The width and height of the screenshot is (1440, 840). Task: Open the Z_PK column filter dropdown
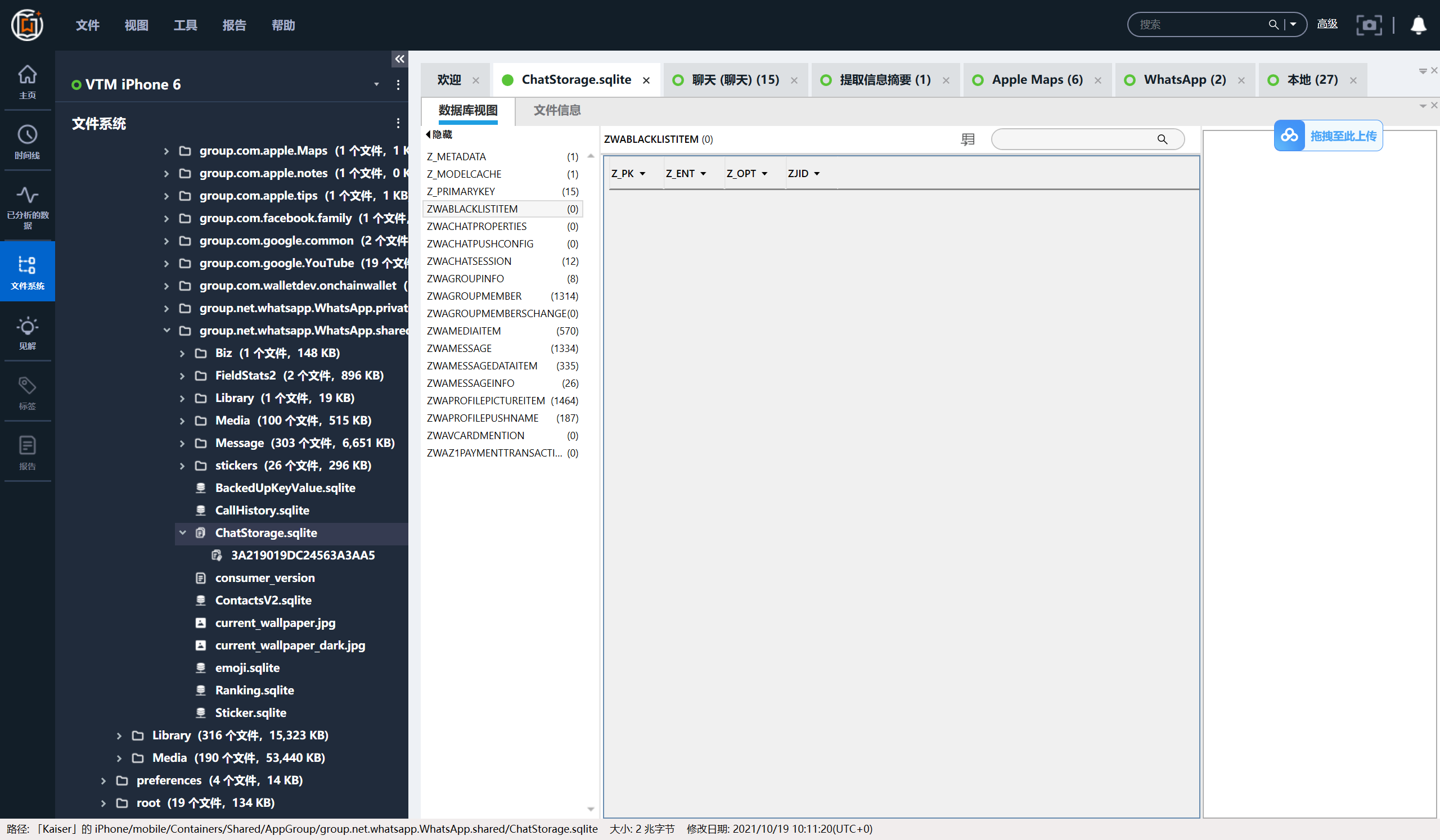[642, 174]
